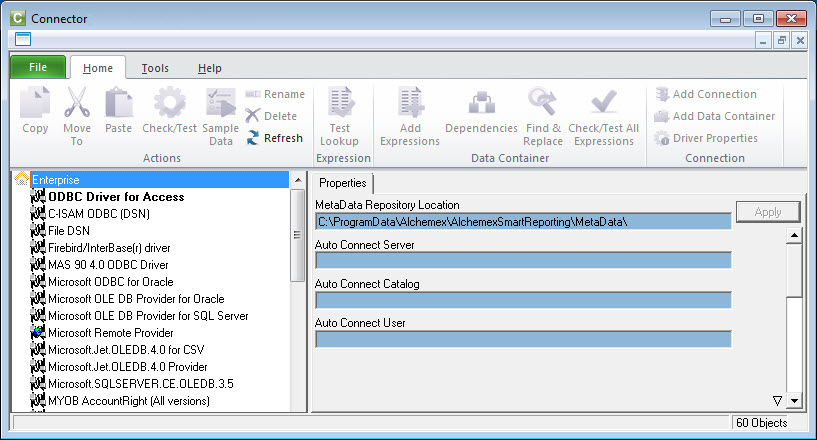The width and height of the screenshot is (817, 440).
Task: Open Driver Properties
Action: pos(706,138)
